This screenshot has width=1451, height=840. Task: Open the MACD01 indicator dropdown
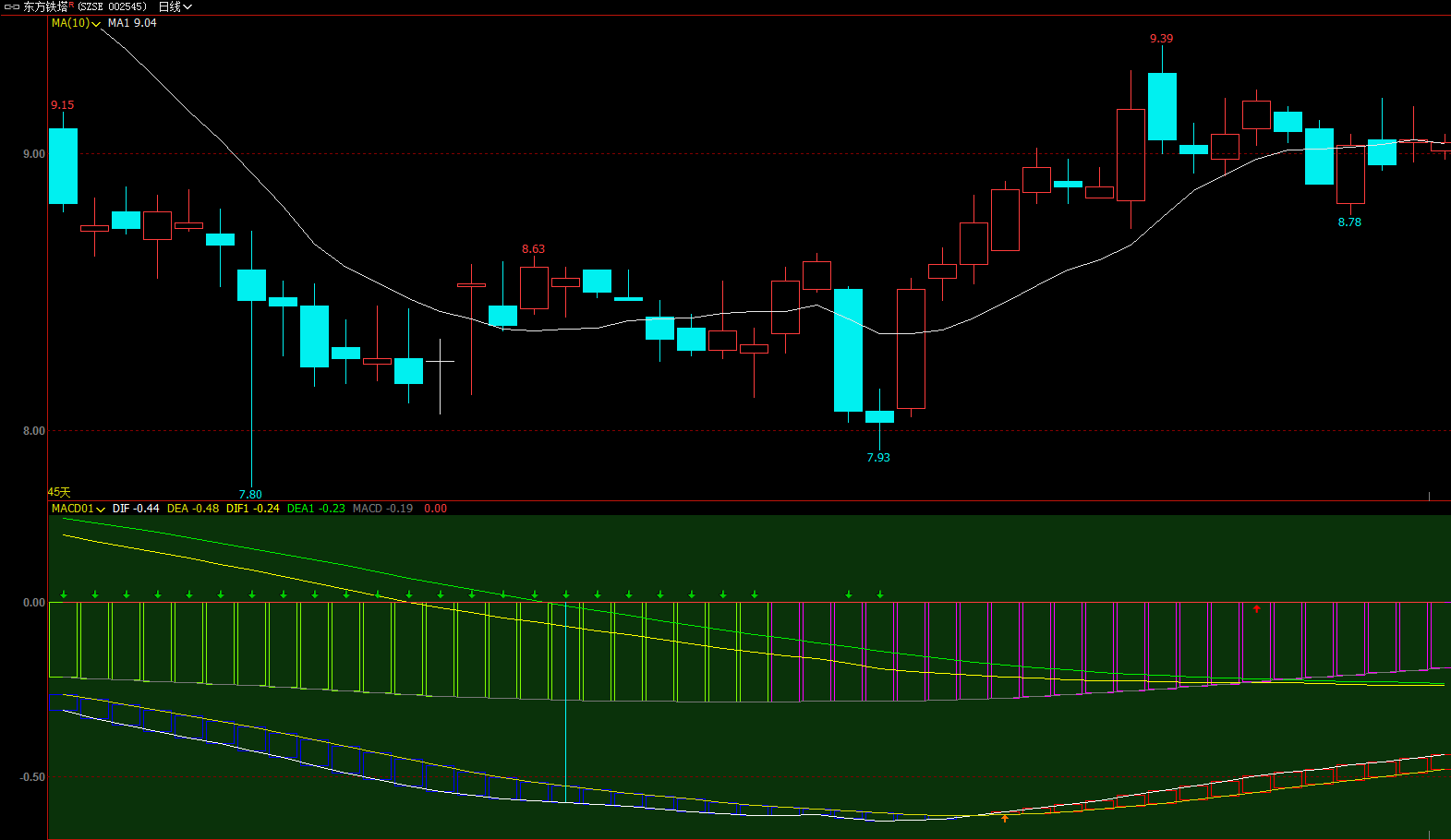pyautogui.click(x=78, y=509)
